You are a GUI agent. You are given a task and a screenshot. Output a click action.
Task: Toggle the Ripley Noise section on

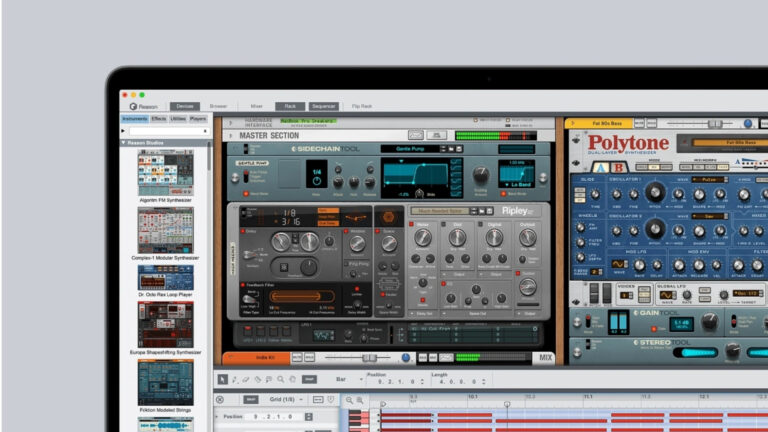(x=413, y=226)
